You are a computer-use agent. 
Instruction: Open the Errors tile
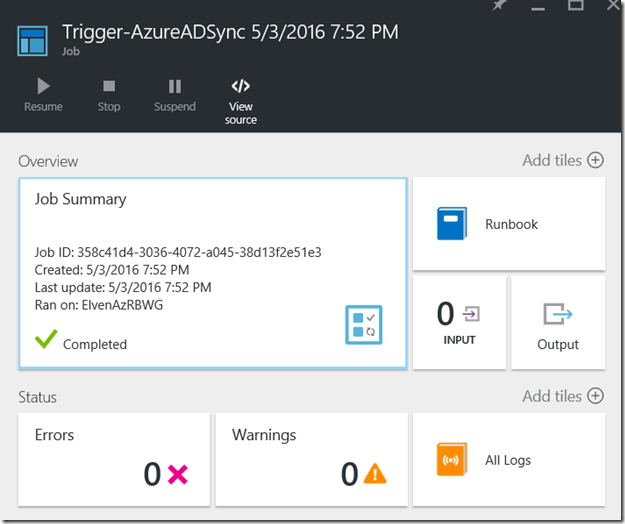point(114,459)
